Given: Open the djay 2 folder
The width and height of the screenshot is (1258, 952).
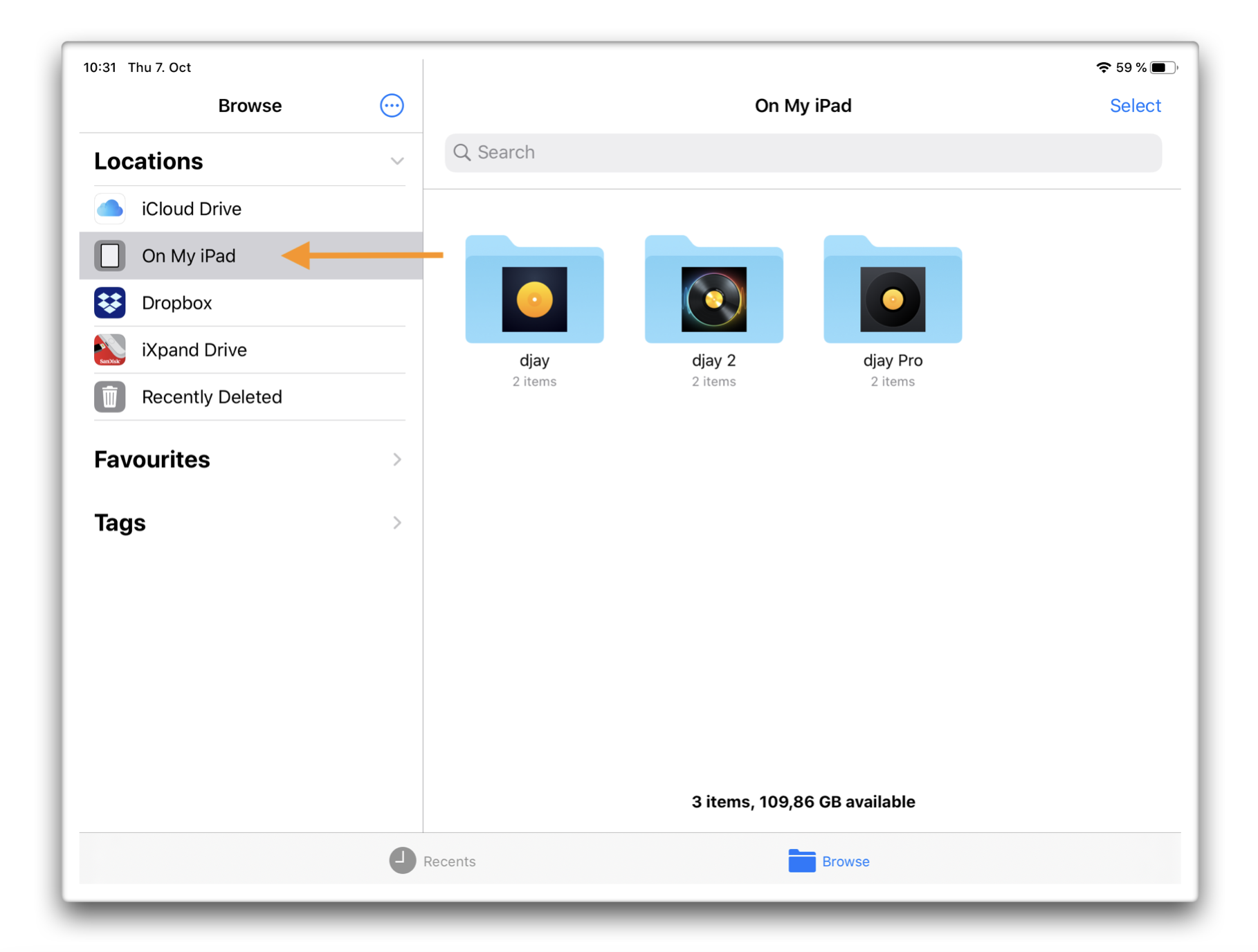Looking at the screenshot, I should pyautogui.click(x=713, y=291).
